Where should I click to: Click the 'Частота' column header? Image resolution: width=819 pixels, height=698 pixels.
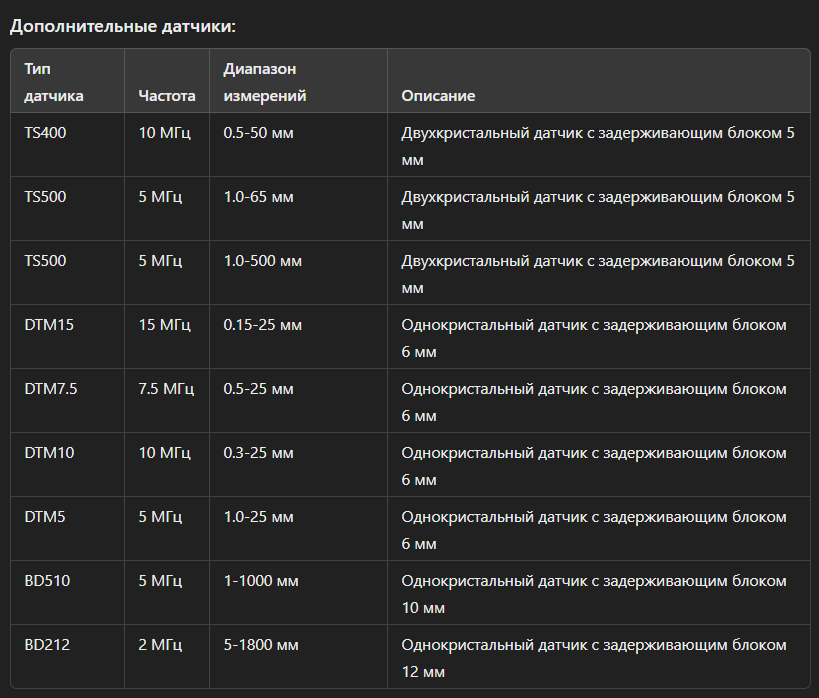pos(167,96)
